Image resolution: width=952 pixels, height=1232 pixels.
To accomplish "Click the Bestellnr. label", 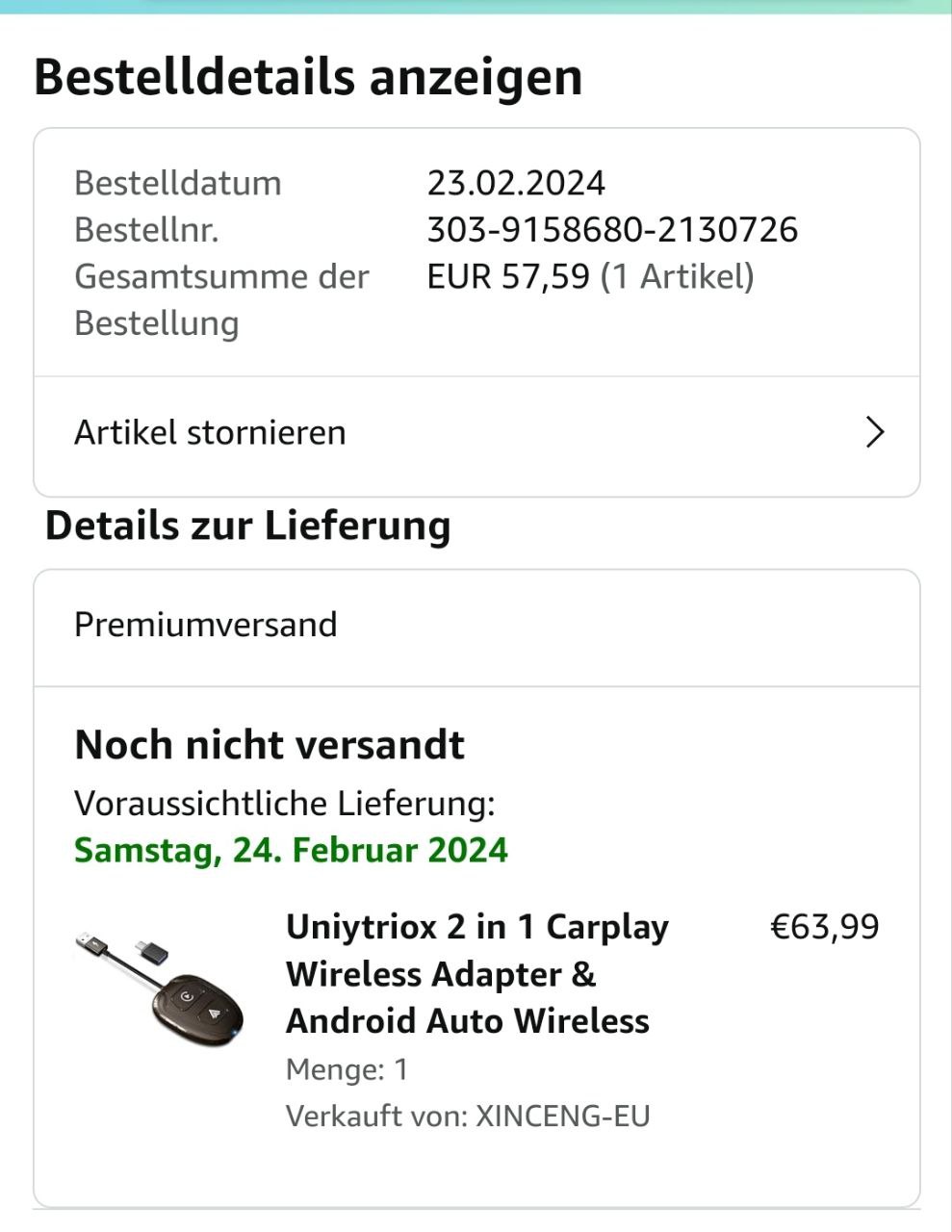I will click(146, 230).
